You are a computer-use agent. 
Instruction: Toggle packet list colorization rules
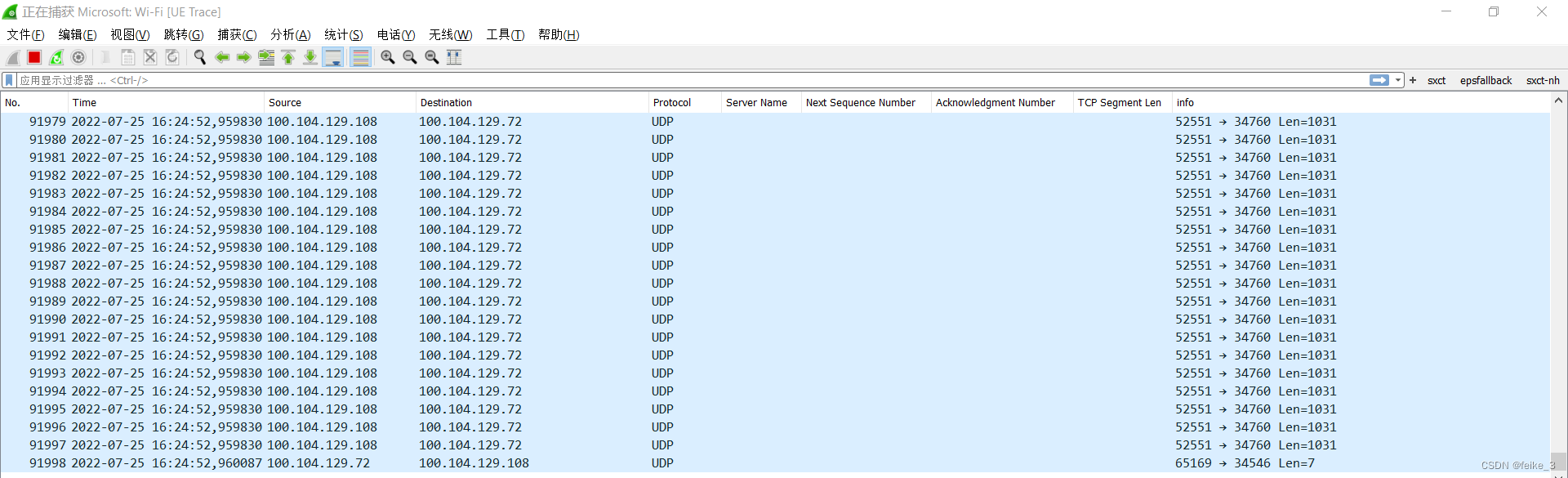(x=360, y=57)
